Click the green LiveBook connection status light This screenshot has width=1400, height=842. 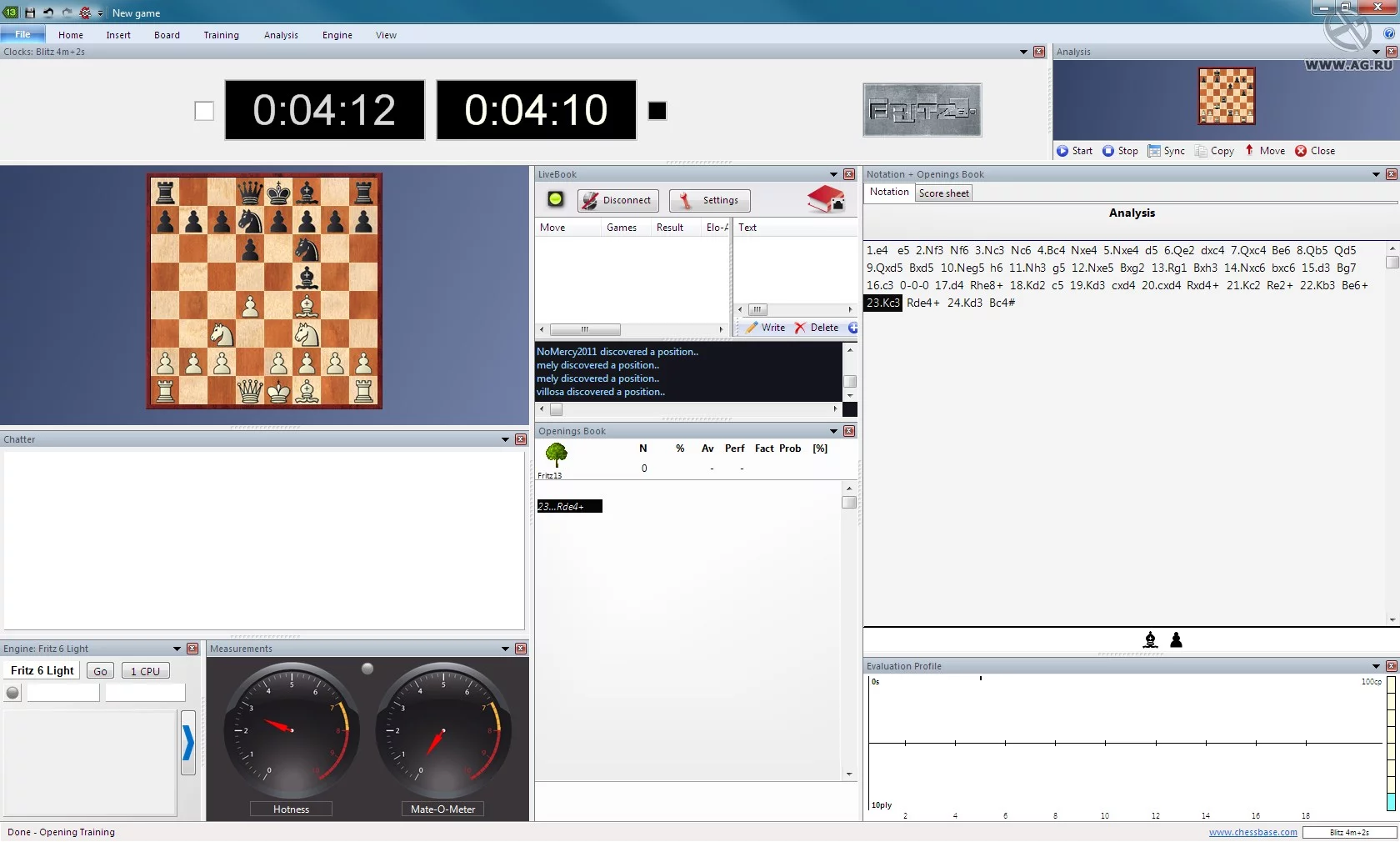point(556,199)
